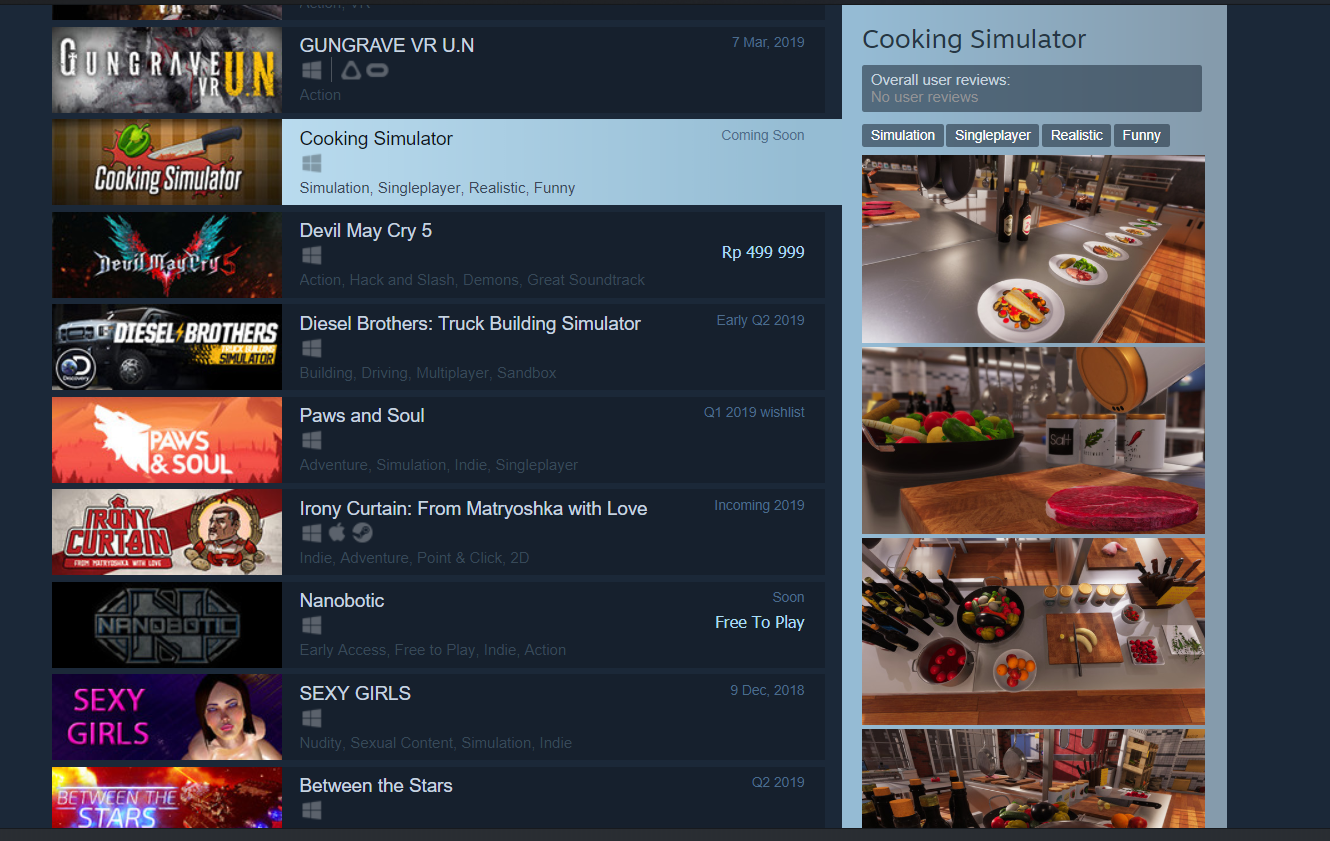
Task: Pick the Funny tag button
Action: coord(1141,135)
